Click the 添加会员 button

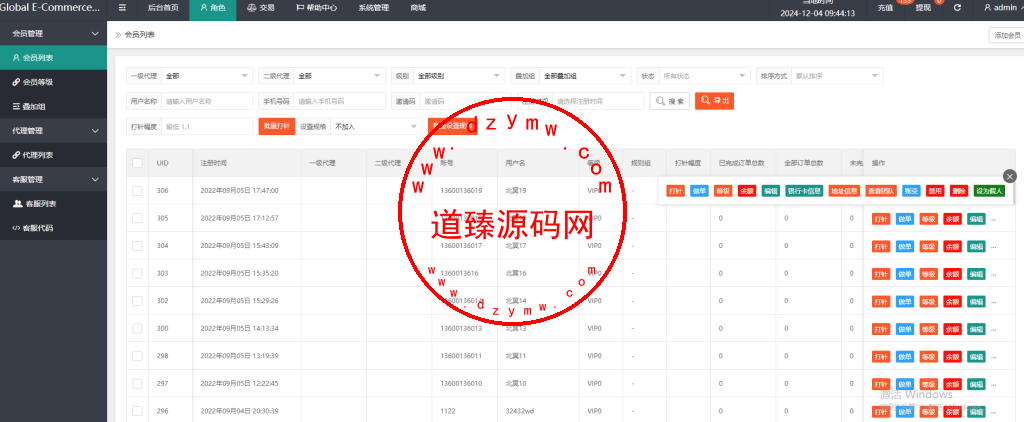click(x=1006, y=36)
